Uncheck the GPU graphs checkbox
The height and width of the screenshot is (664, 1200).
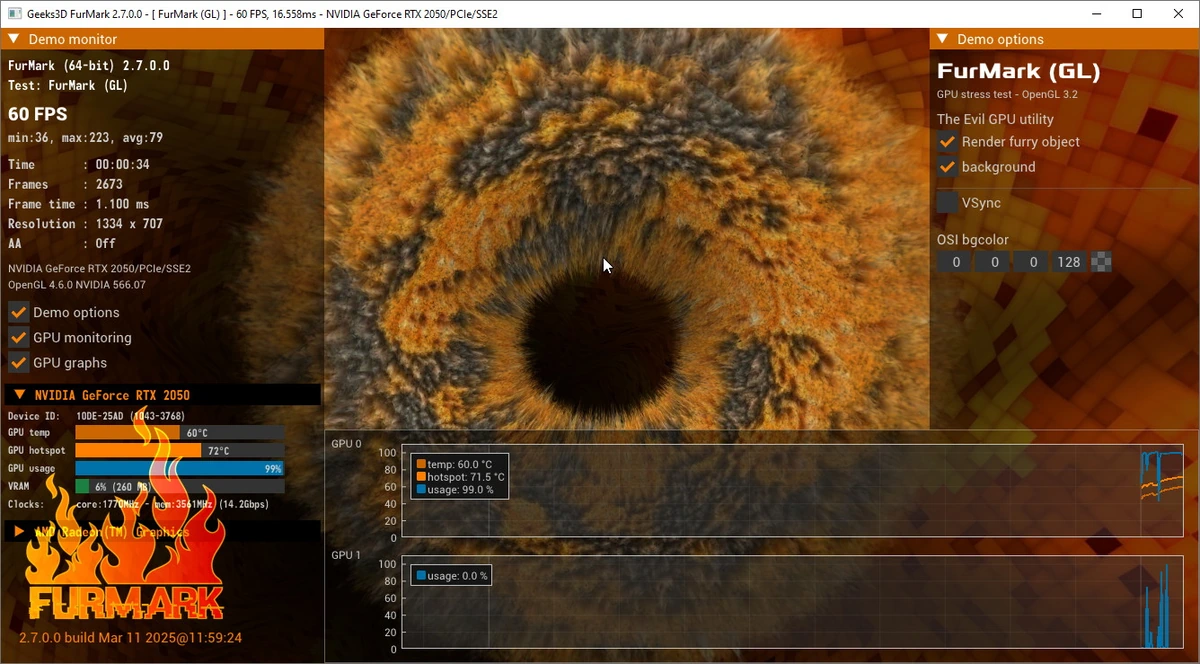(x=18, y=362)
